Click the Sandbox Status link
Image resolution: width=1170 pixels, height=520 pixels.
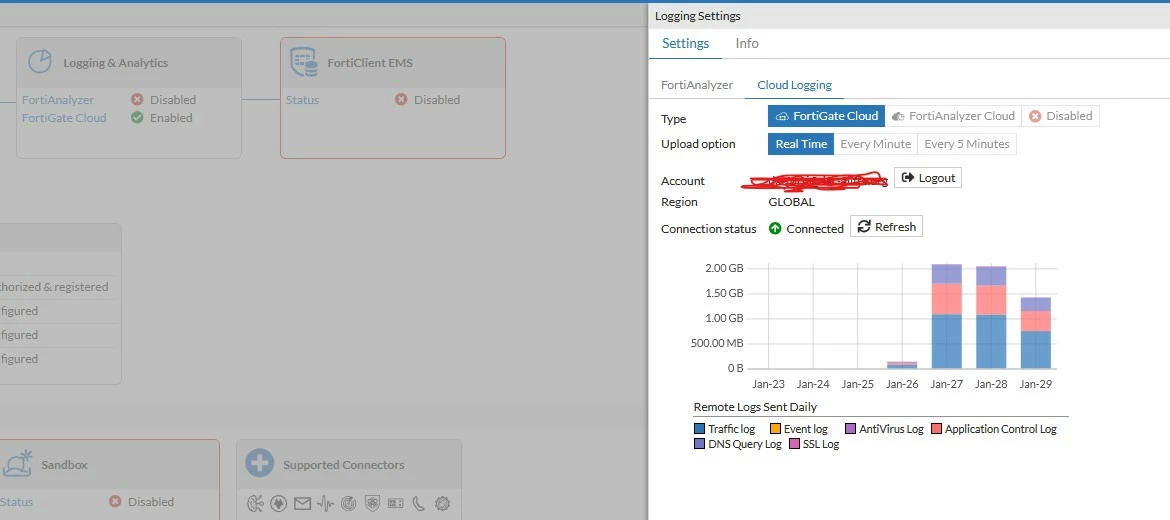click(16, 501)
